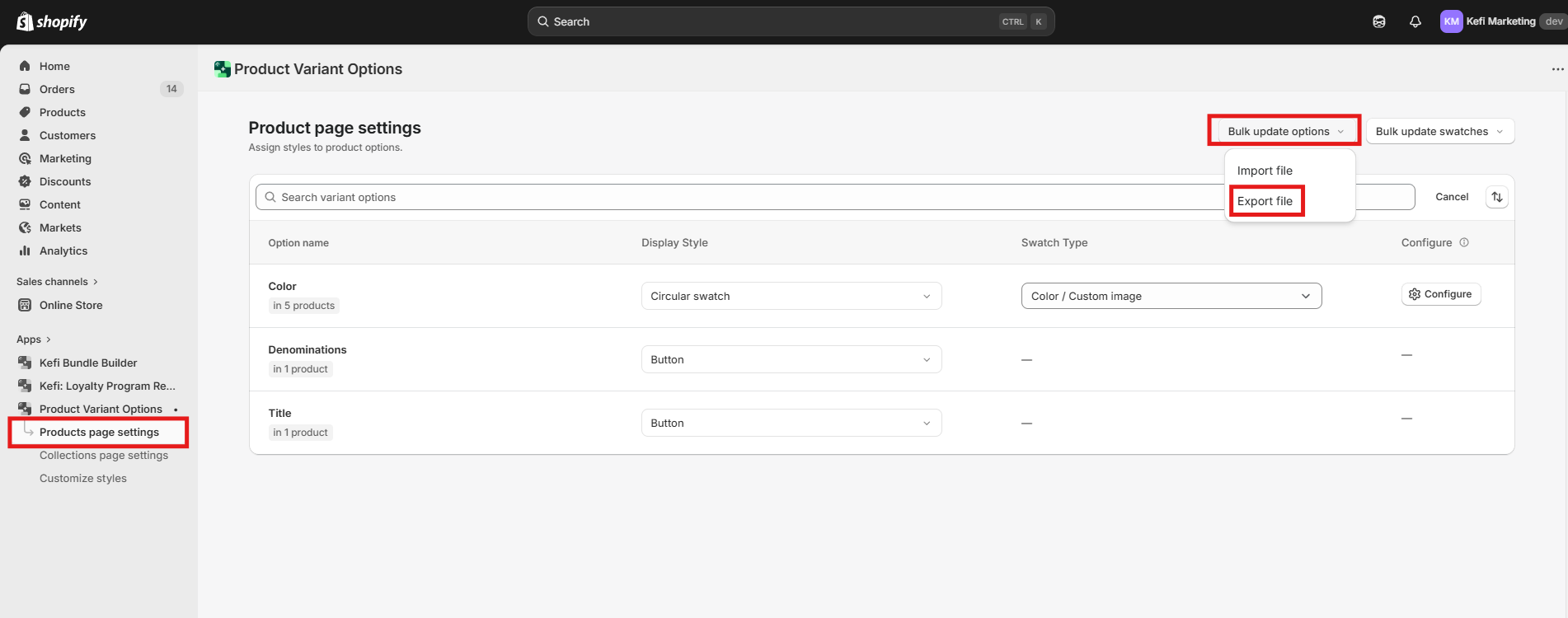
Task: Click Cancel next to the search field
Action: tap(1451, 197)
